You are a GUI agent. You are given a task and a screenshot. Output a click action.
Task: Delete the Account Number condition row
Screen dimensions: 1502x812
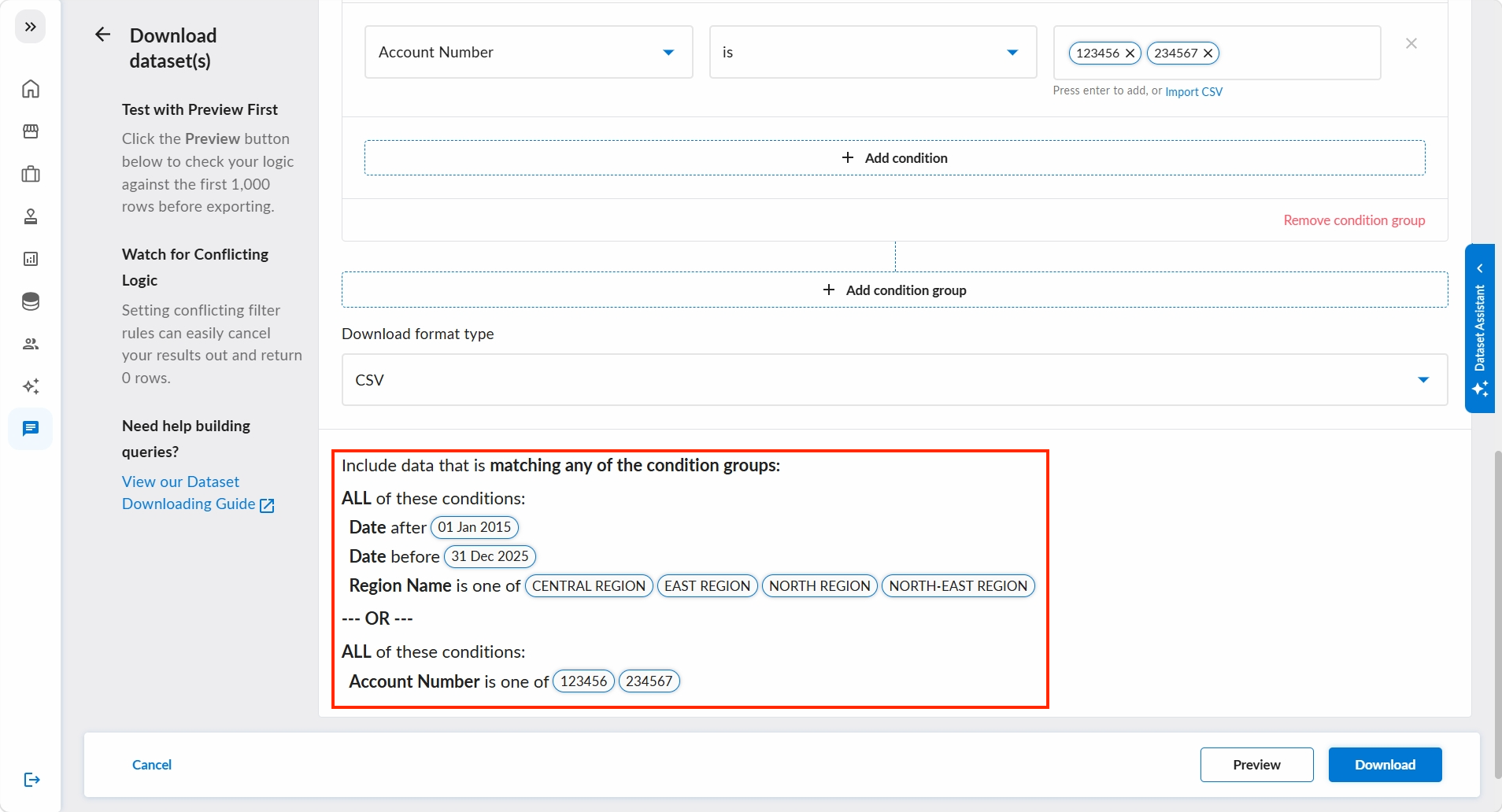click(x=1411, y=43)
